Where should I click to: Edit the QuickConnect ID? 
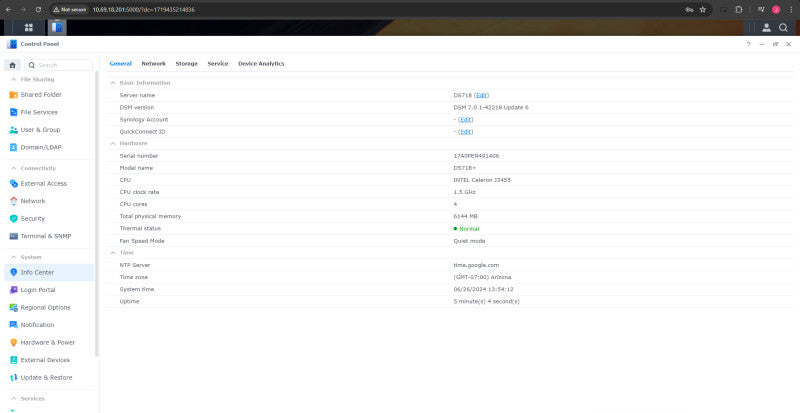465,132
